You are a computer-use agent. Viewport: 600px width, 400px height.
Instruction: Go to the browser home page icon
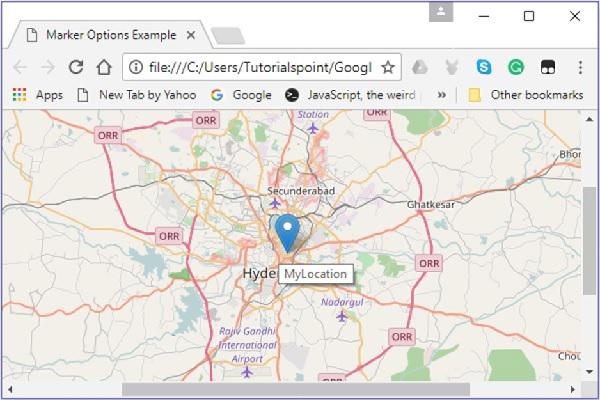coord(104,67)
